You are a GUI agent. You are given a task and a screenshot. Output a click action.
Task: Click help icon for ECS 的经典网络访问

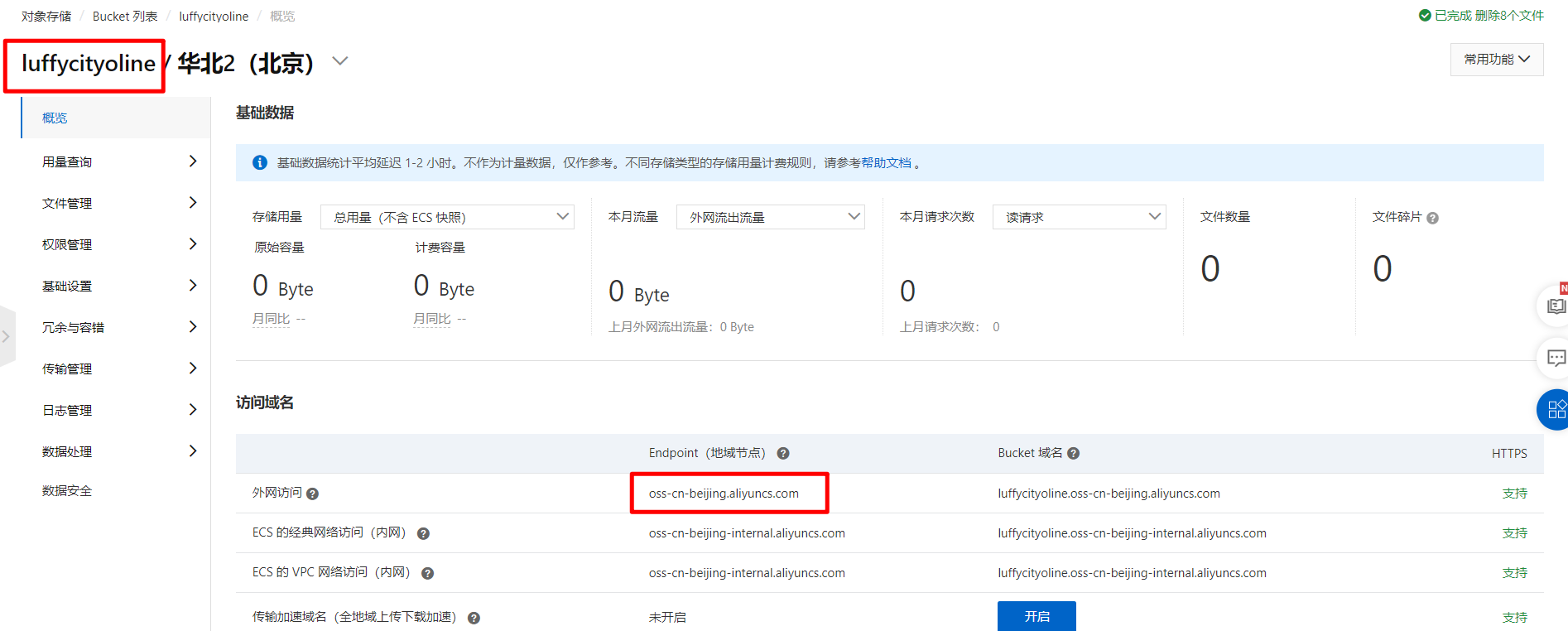[423, 533]
